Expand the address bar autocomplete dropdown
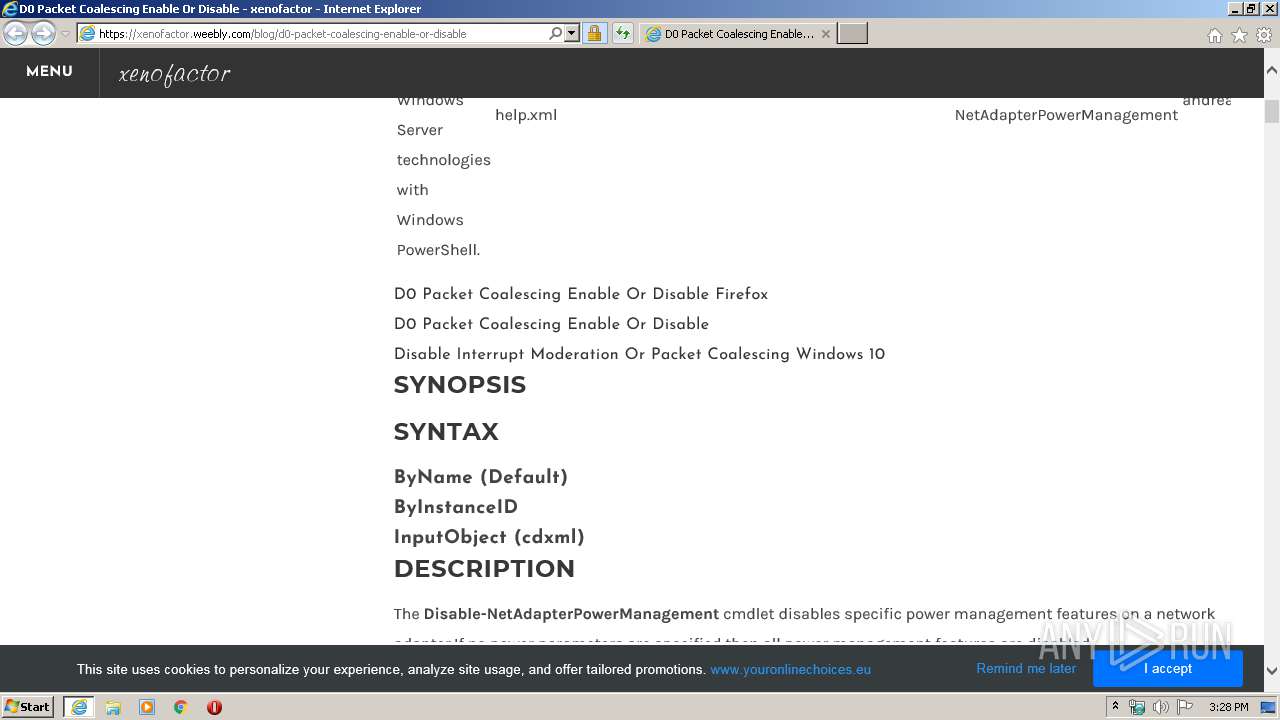Image resolution: width=1280 pixels, height=720 pixels. (572, 33)
